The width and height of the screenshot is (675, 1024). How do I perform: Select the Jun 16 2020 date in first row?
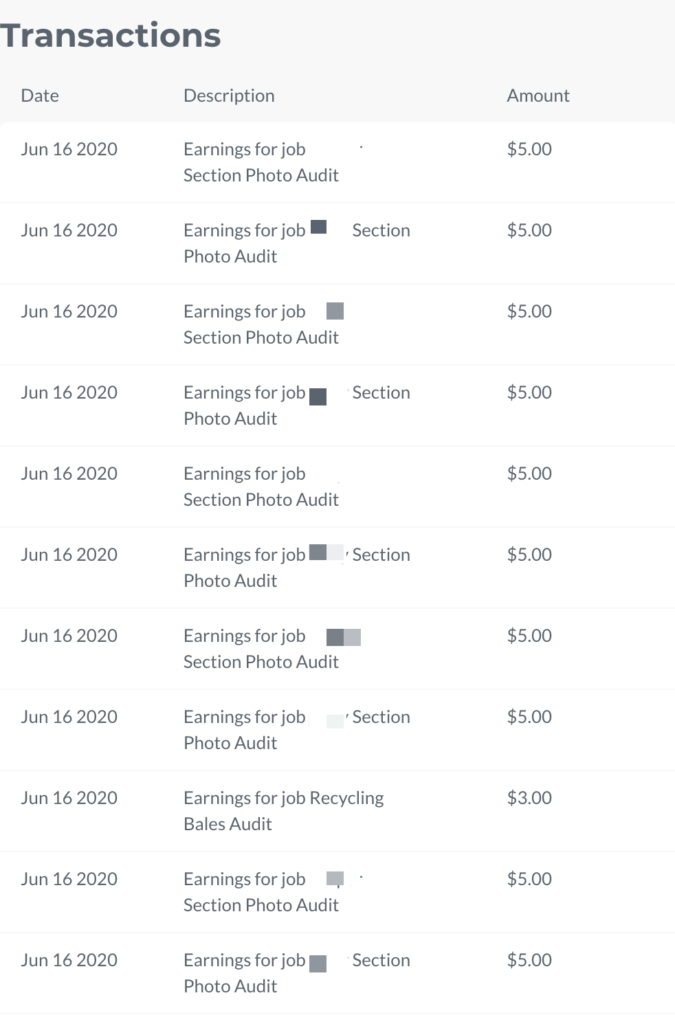(69, 149)
